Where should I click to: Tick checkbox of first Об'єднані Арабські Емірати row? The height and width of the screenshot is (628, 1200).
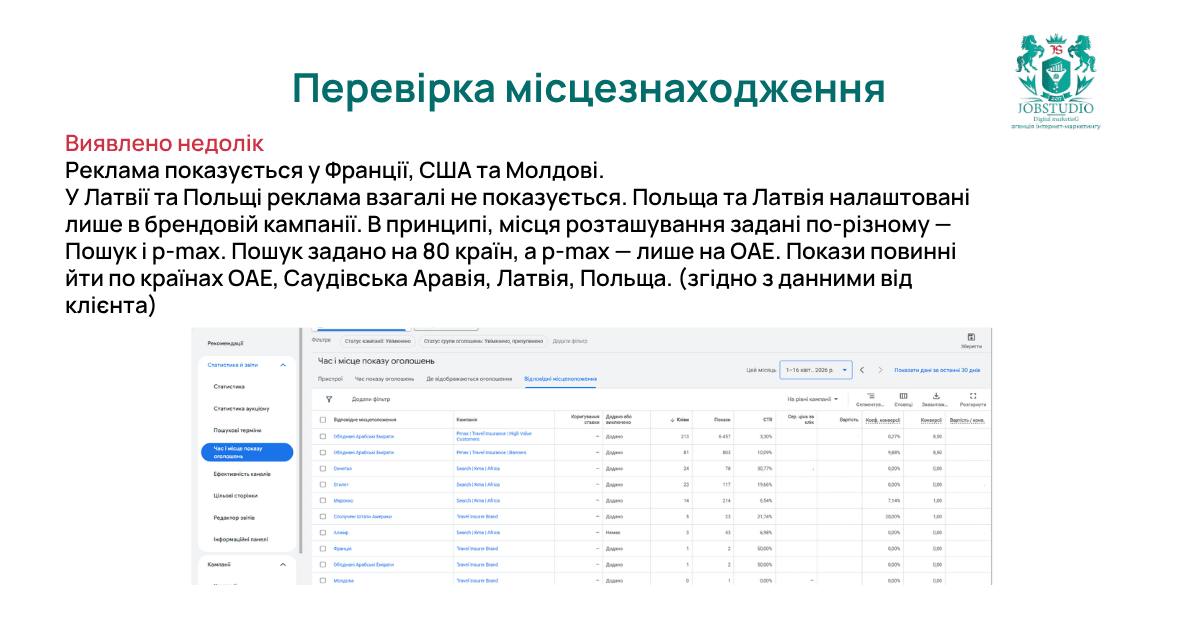[322, 436]
